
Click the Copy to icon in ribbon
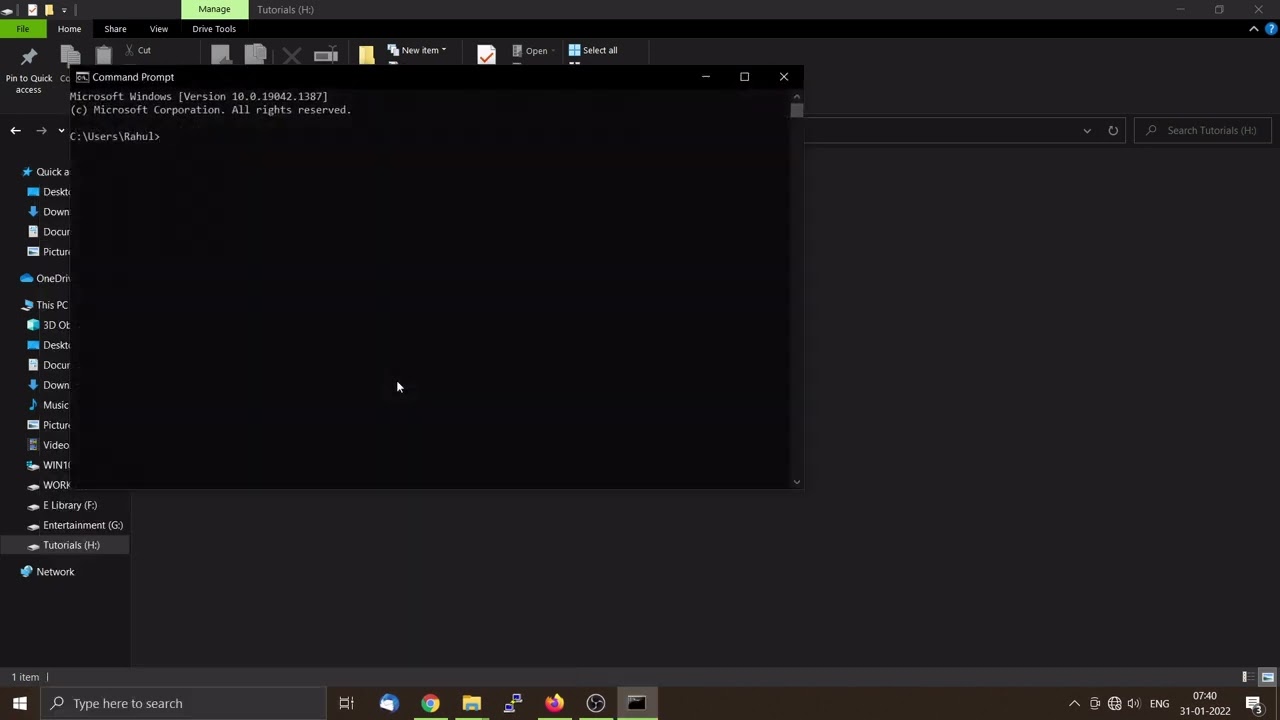[x=255, y=55]
